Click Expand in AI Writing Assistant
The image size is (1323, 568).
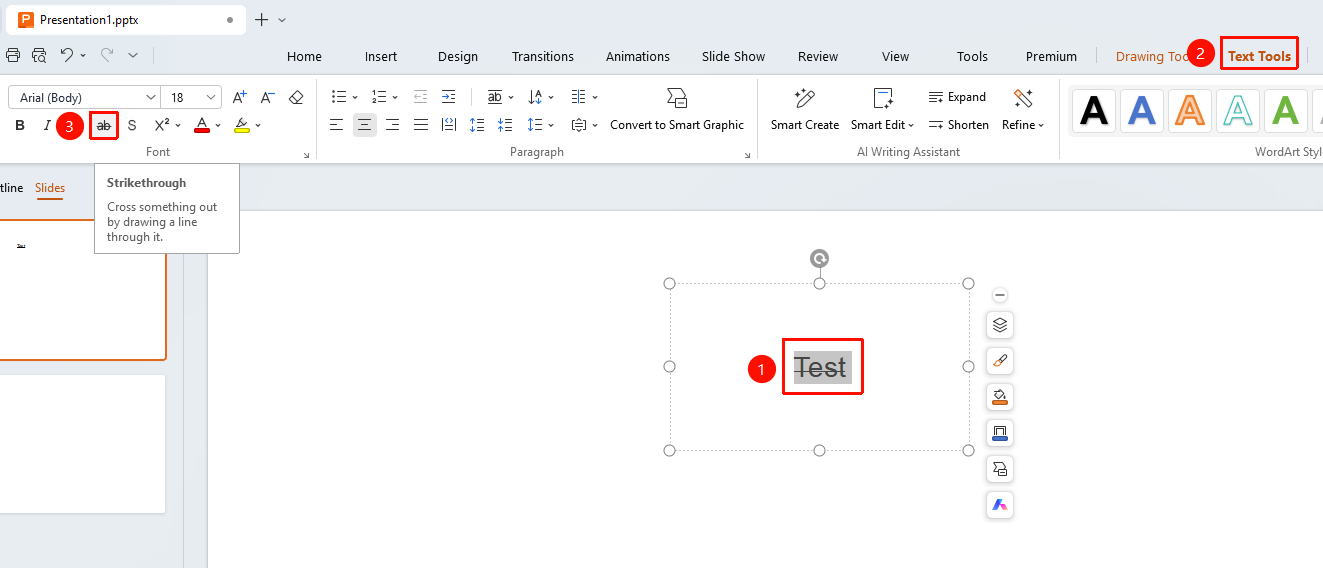tap(957, 97)
